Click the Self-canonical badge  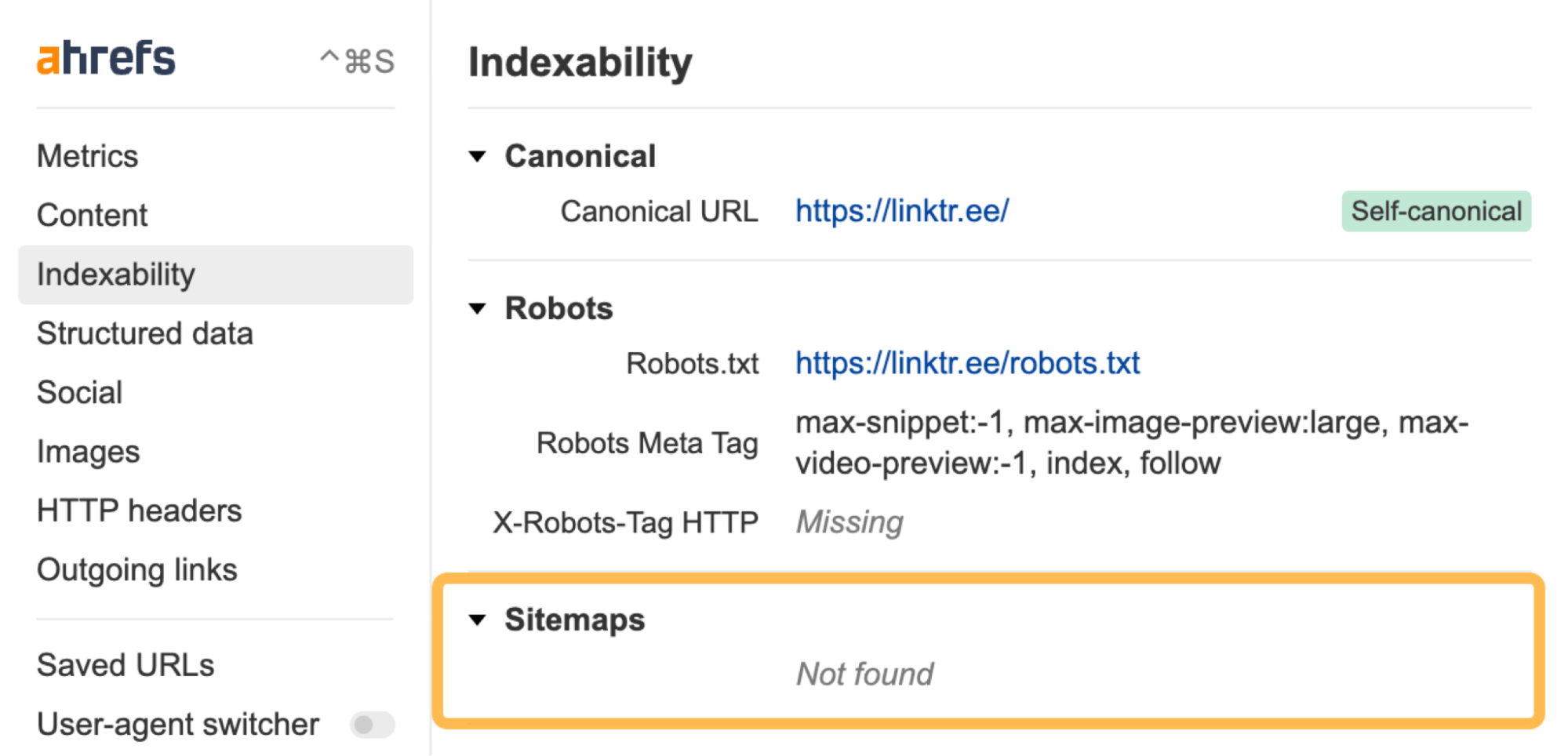point(1435,211)
